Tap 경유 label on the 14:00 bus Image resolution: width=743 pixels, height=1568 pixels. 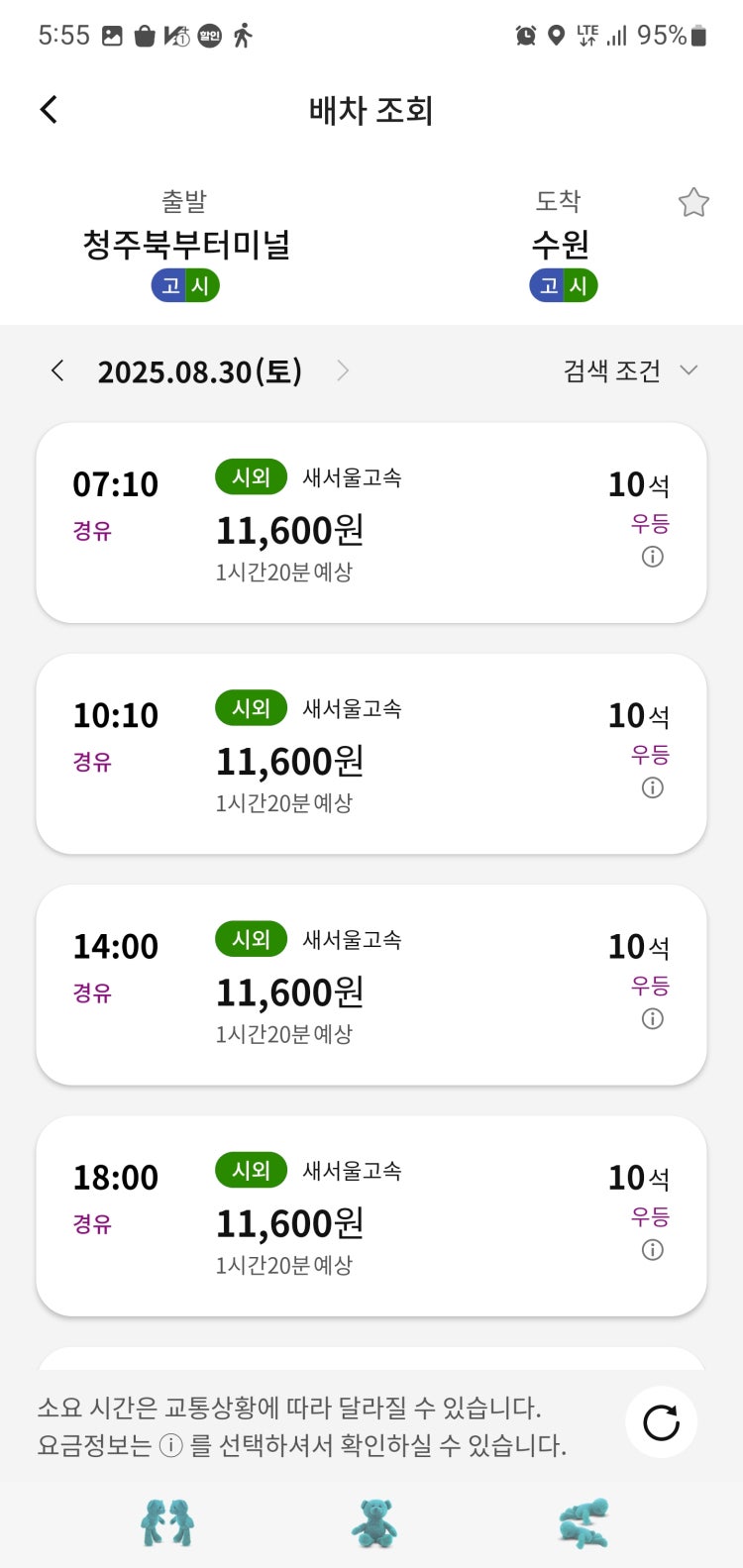pos(92,993)
